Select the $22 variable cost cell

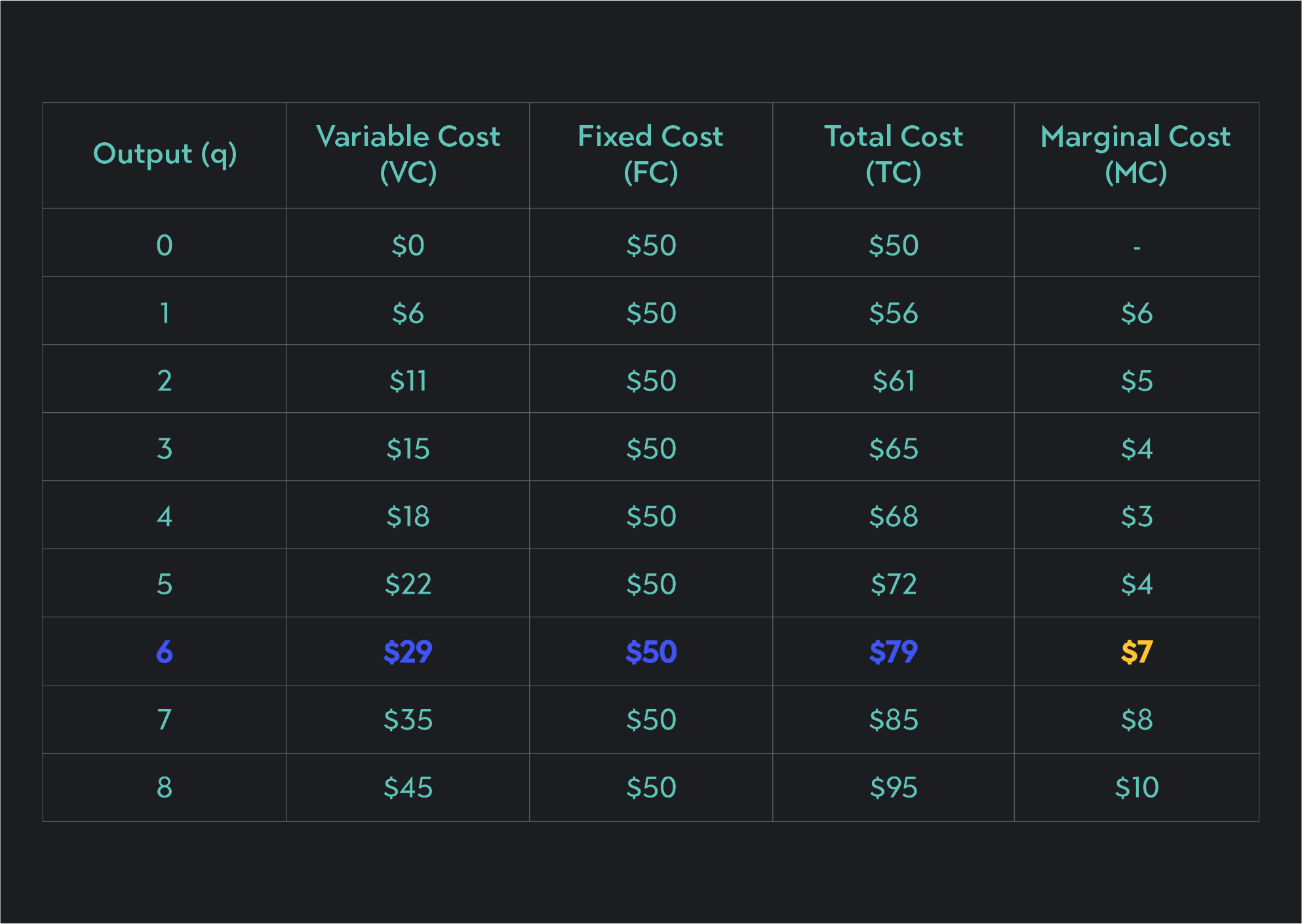[408, 584]
